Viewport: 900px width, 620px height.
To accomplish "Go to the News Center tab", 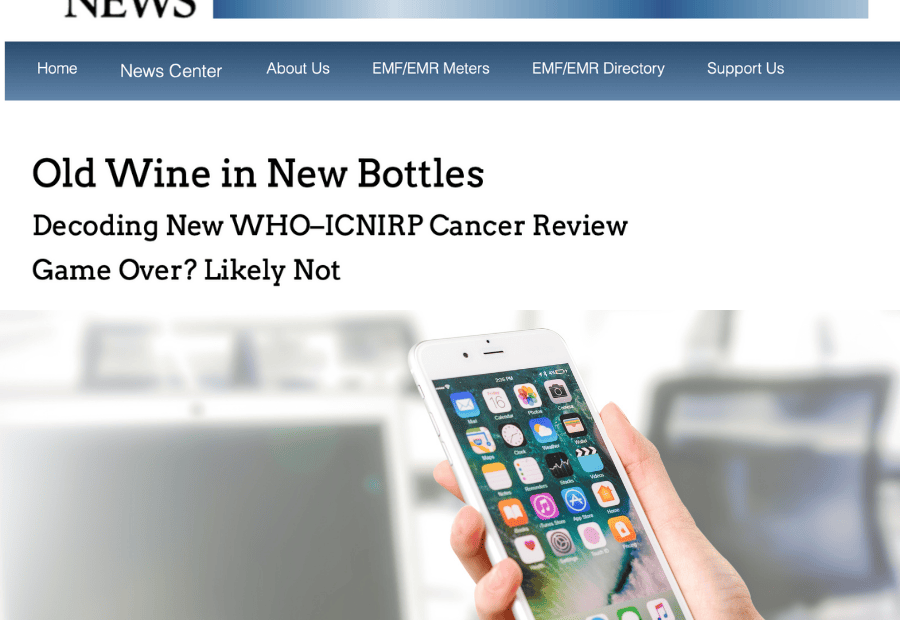I will point(170,71).
